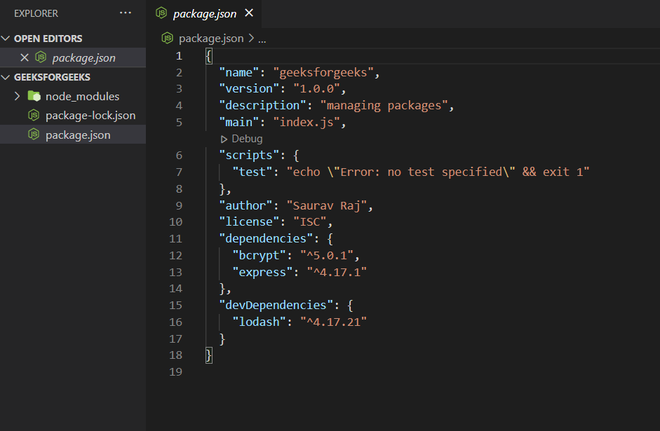Click the package.json icon in Open Editors
The width and height of the screenshot is (660, 431).
(x=41, y=57)
